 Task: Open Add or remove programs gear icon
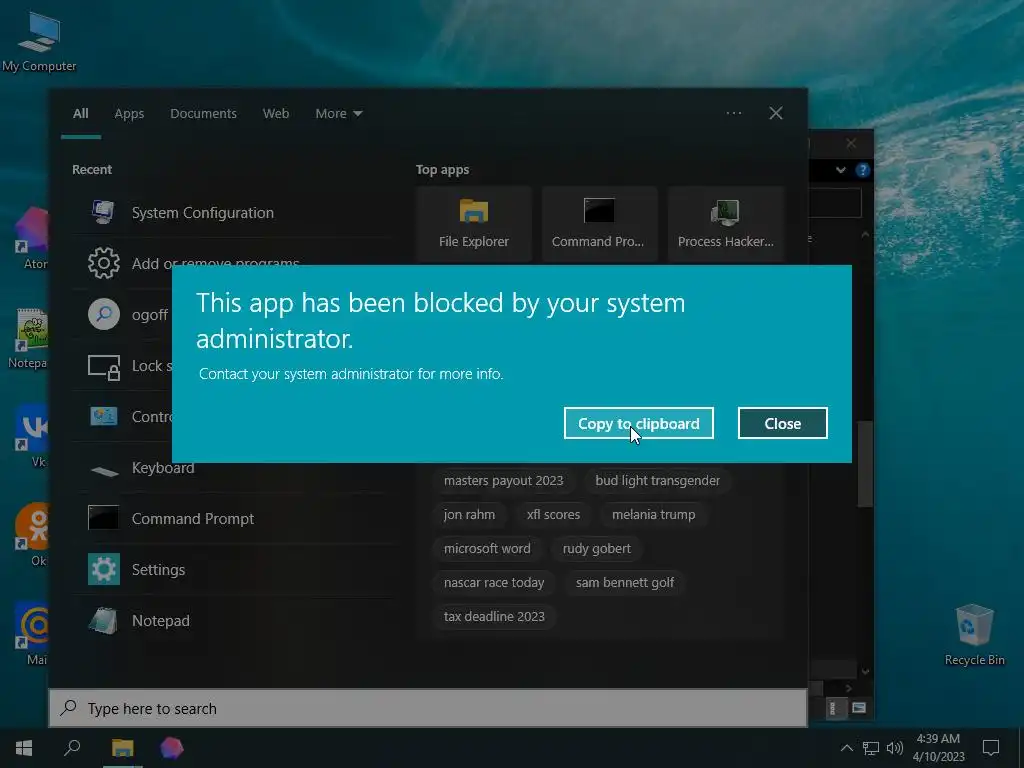tap(104, 263)
